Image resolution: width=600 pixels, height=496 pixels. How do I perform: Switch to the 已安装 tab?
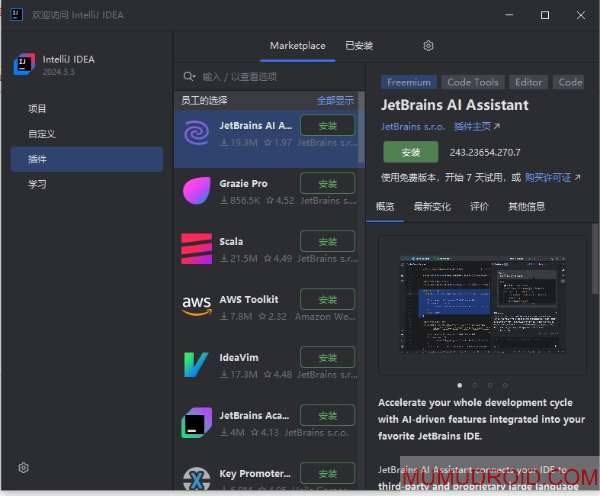[359, 46]
